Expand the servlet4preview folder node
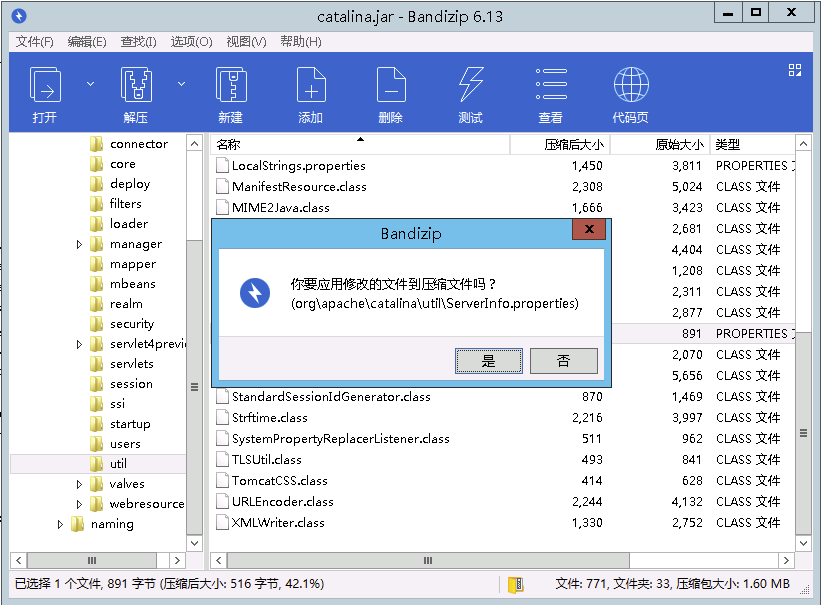The image size is (822, 605). pyautogui.click(x=79, y=344)
